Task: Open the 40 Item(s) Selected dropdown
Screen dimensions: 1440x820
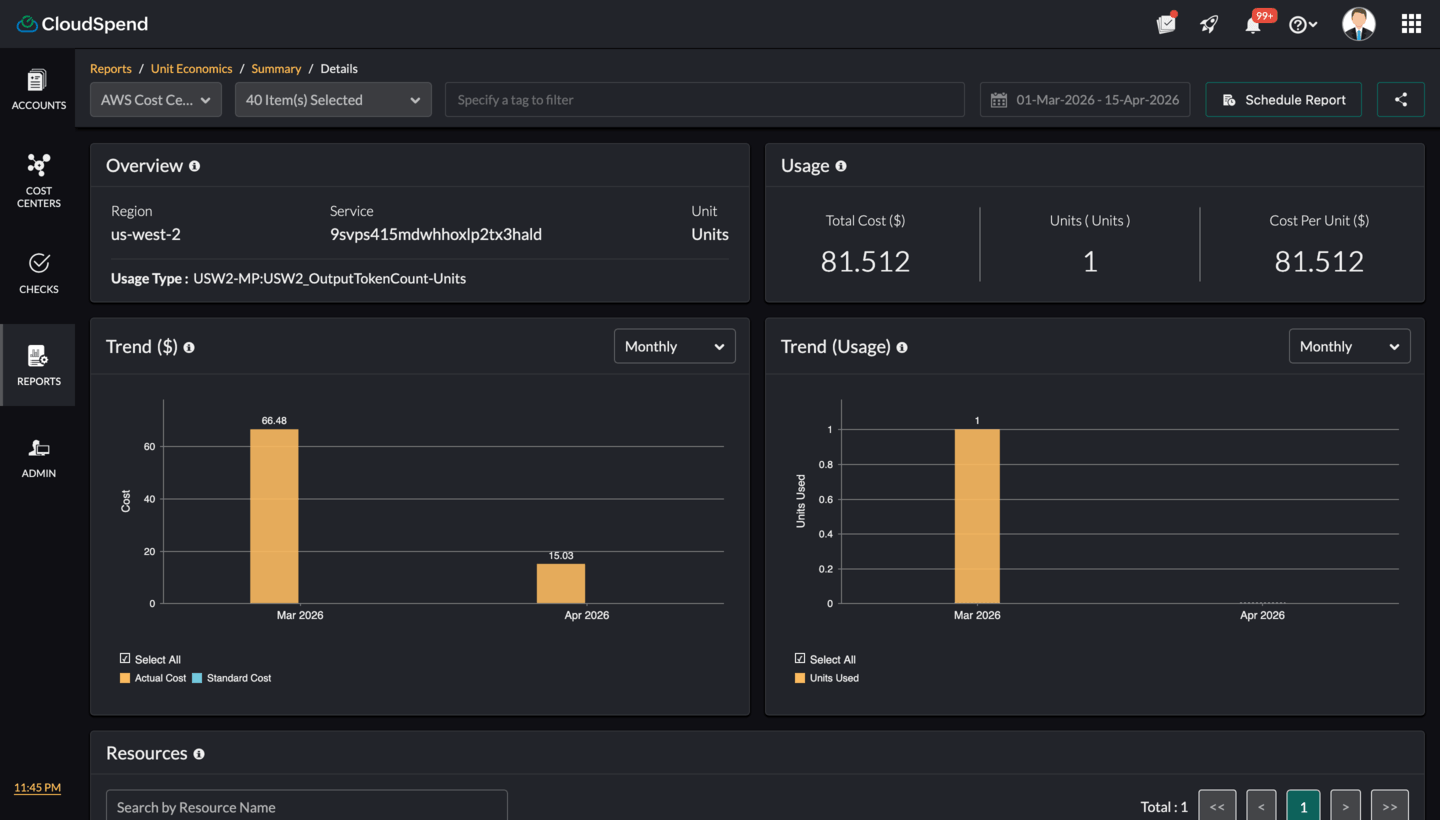Action: pos(333,100)
